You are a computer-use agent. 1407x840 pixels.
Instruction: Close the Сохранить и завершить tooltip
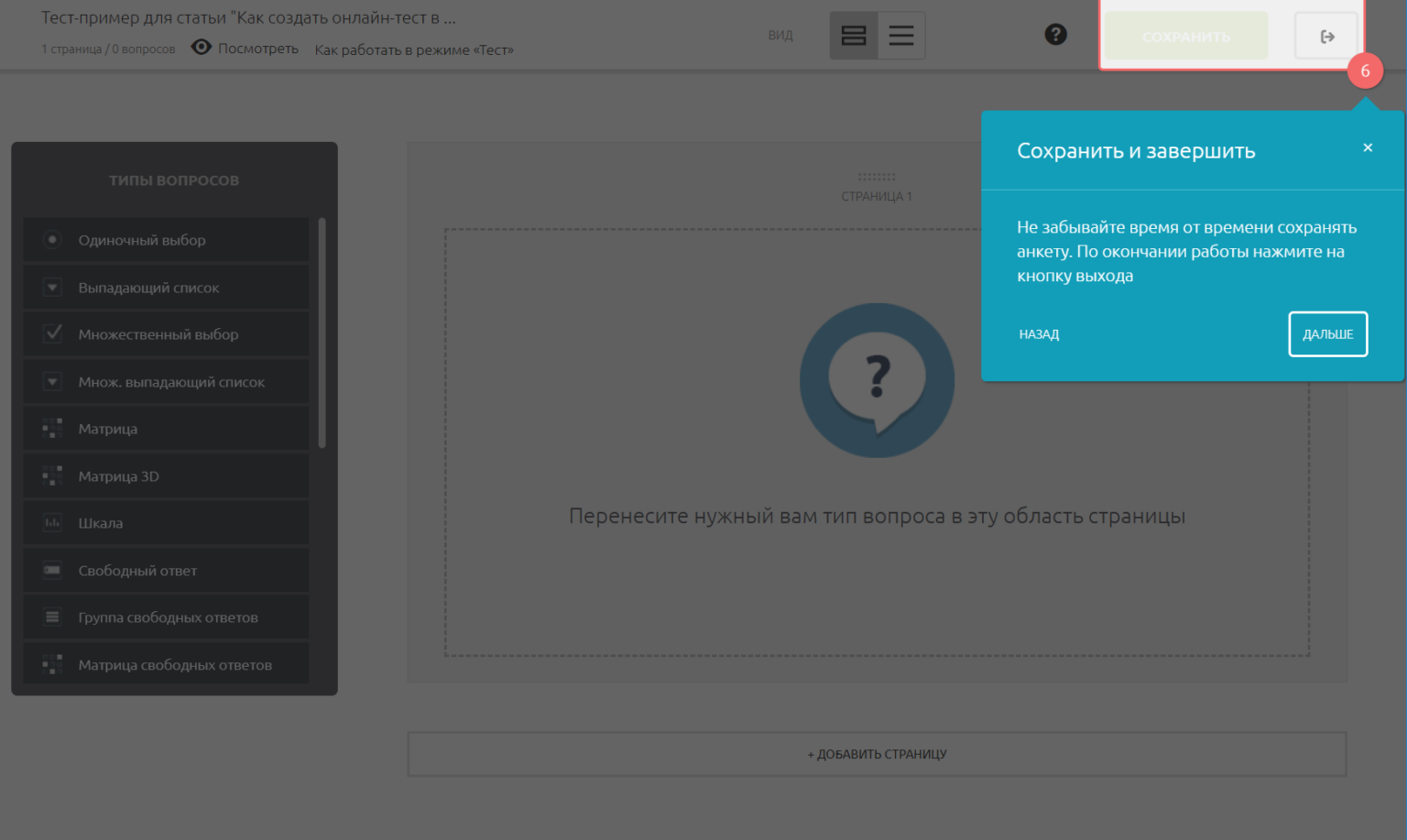(x=1368, y=147)
